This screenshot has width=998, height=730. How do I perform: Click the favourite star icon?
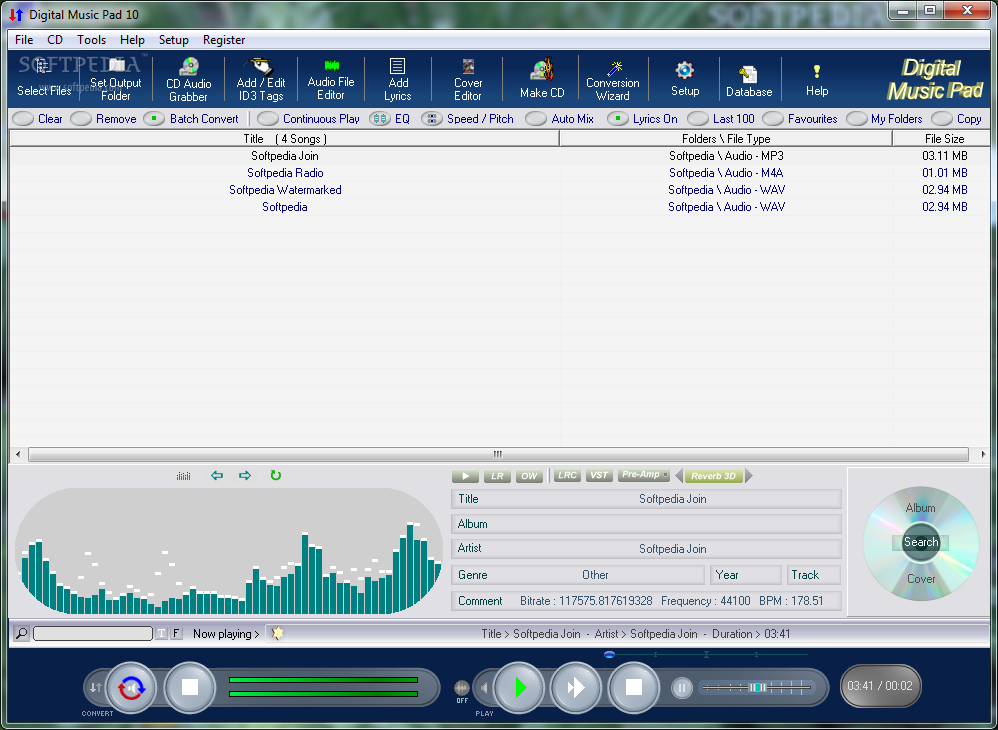pyautogui.click(x=277, y=633)
